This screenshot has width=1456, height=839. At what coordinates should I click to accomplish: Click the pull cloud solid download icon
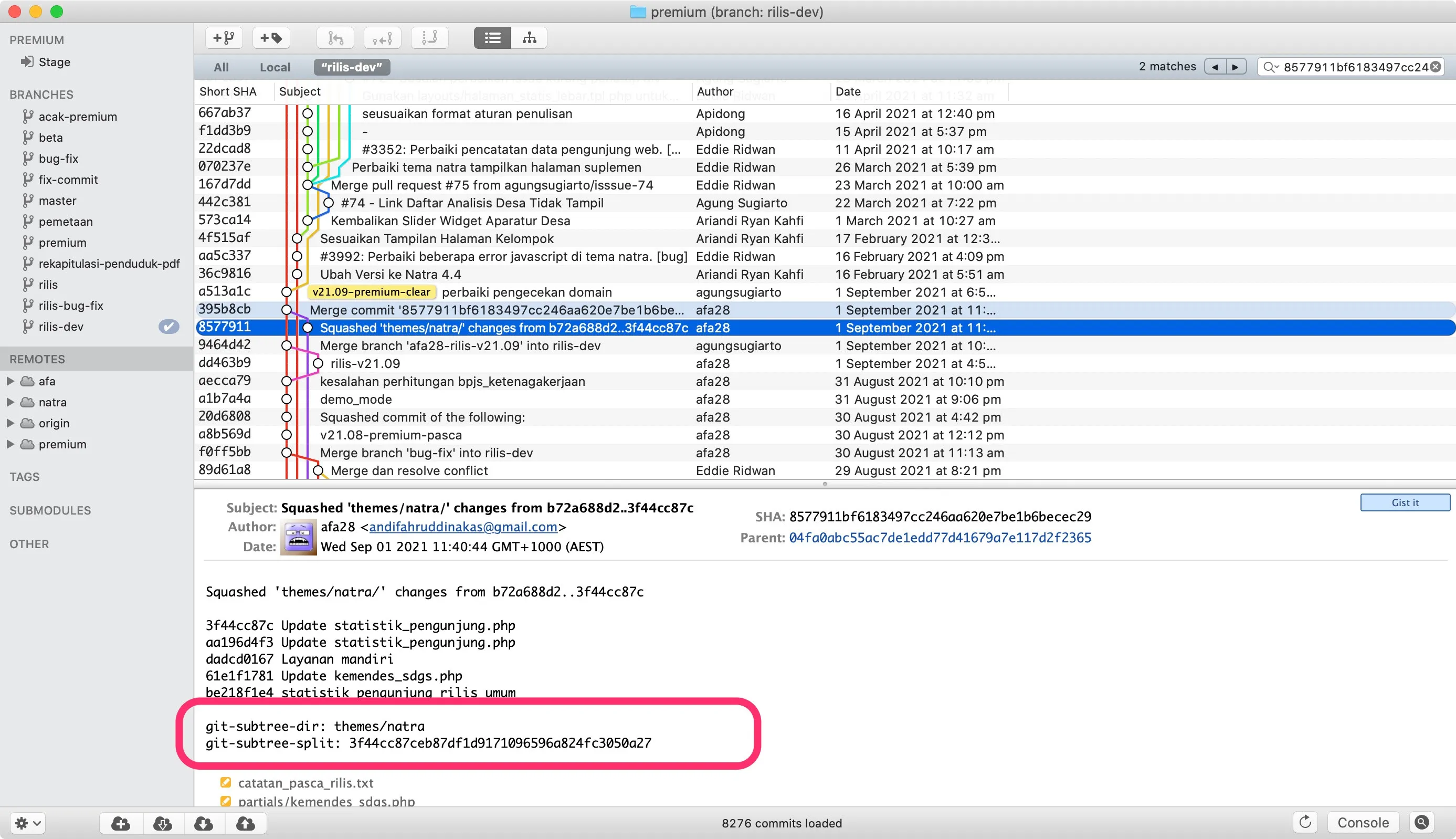tap(204, 823)
